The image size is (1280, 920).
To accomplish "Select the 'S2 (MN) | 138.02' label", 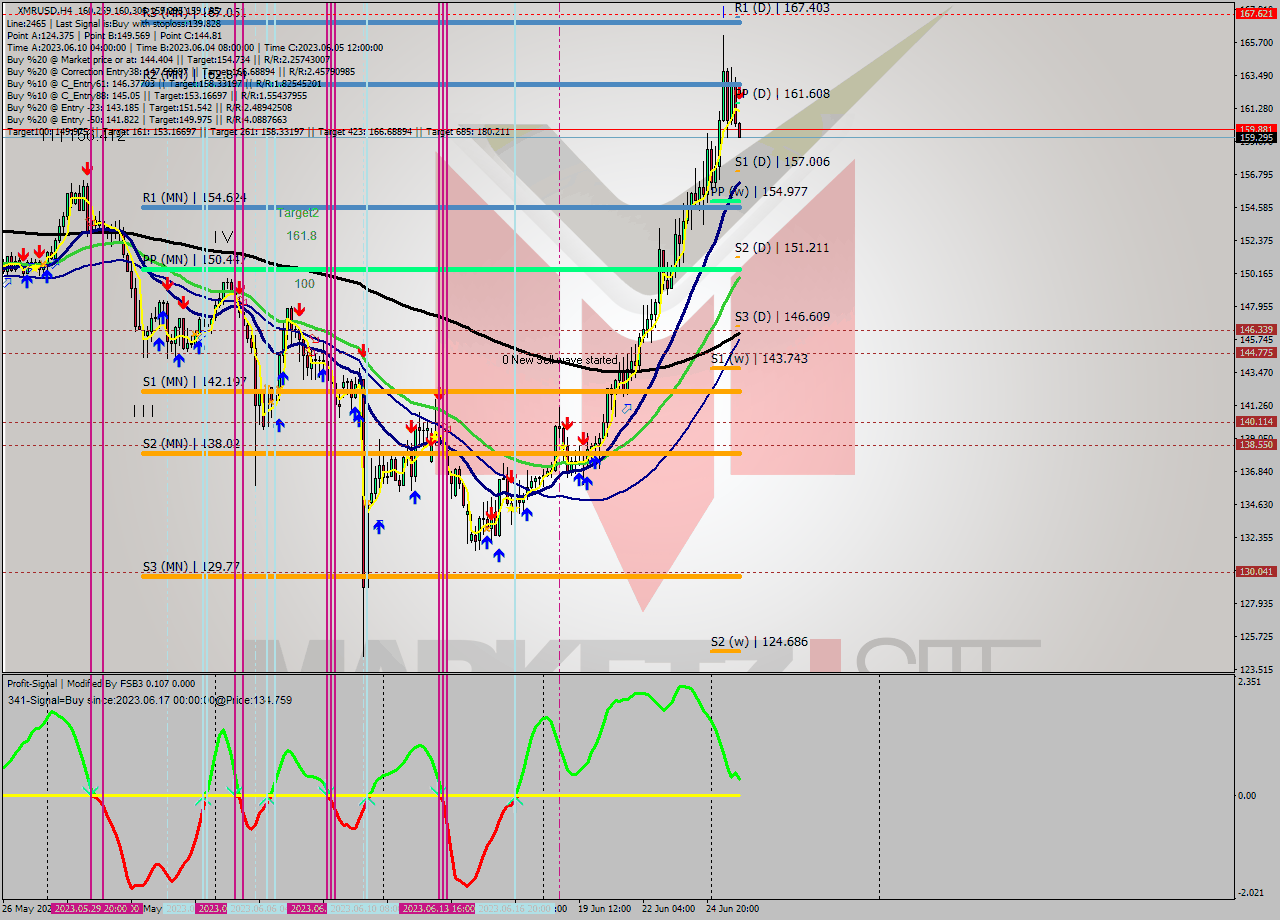I will point(191,444).
